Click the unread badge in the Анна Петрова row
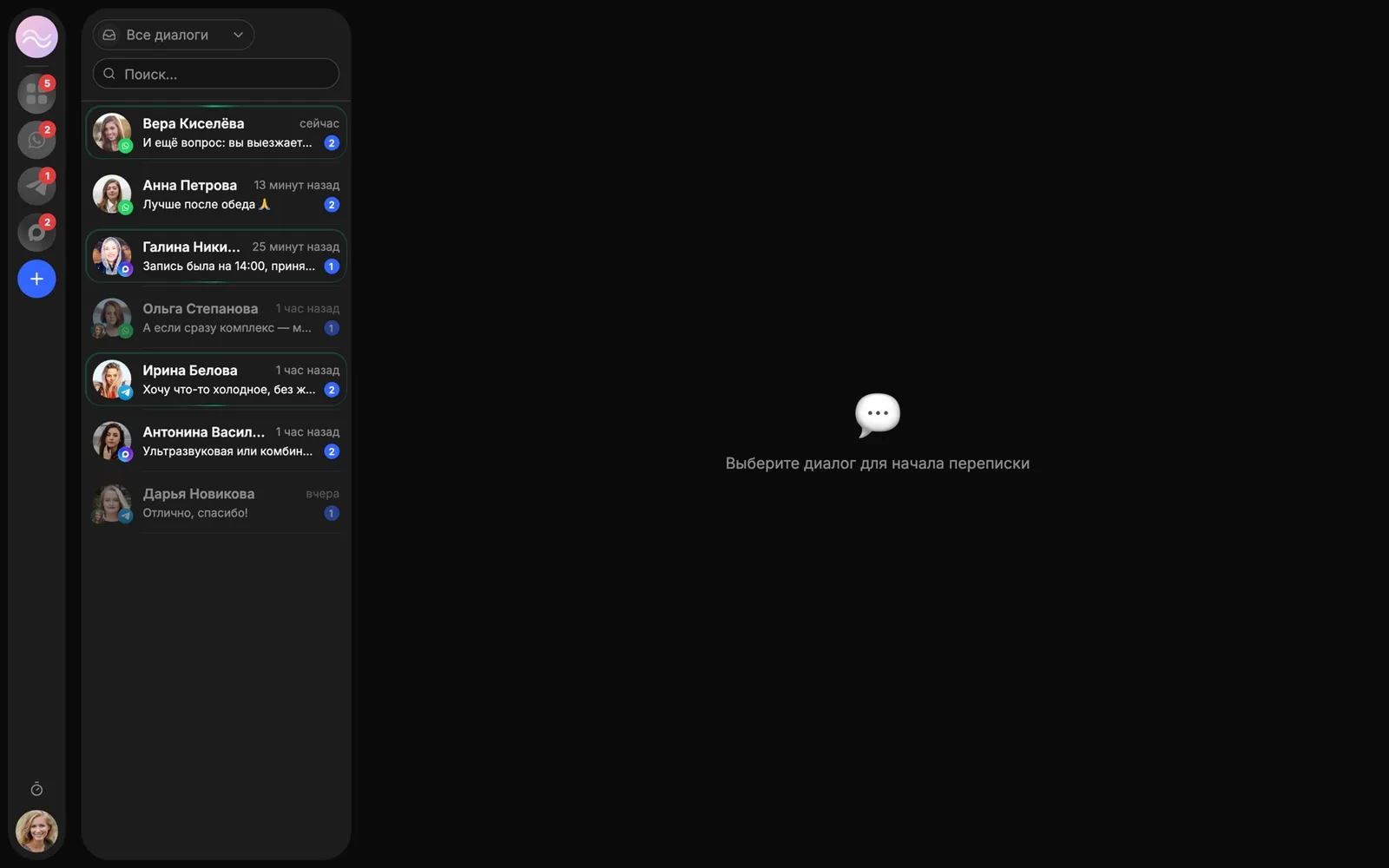Screen dimensions: 1389x868 tap(332, 205)
